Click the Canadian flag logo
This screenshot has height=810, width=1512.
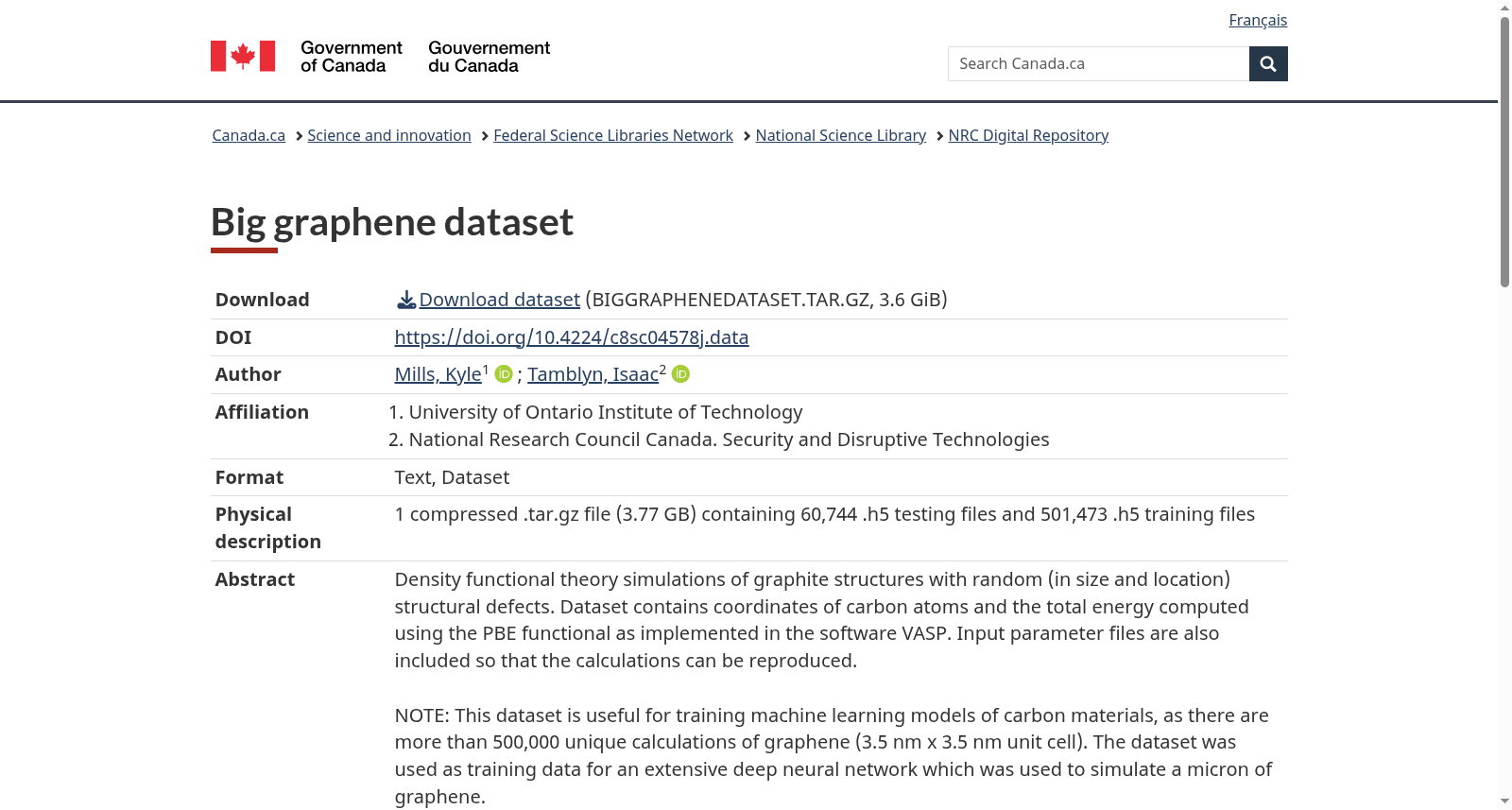click(x=243, y=56)
